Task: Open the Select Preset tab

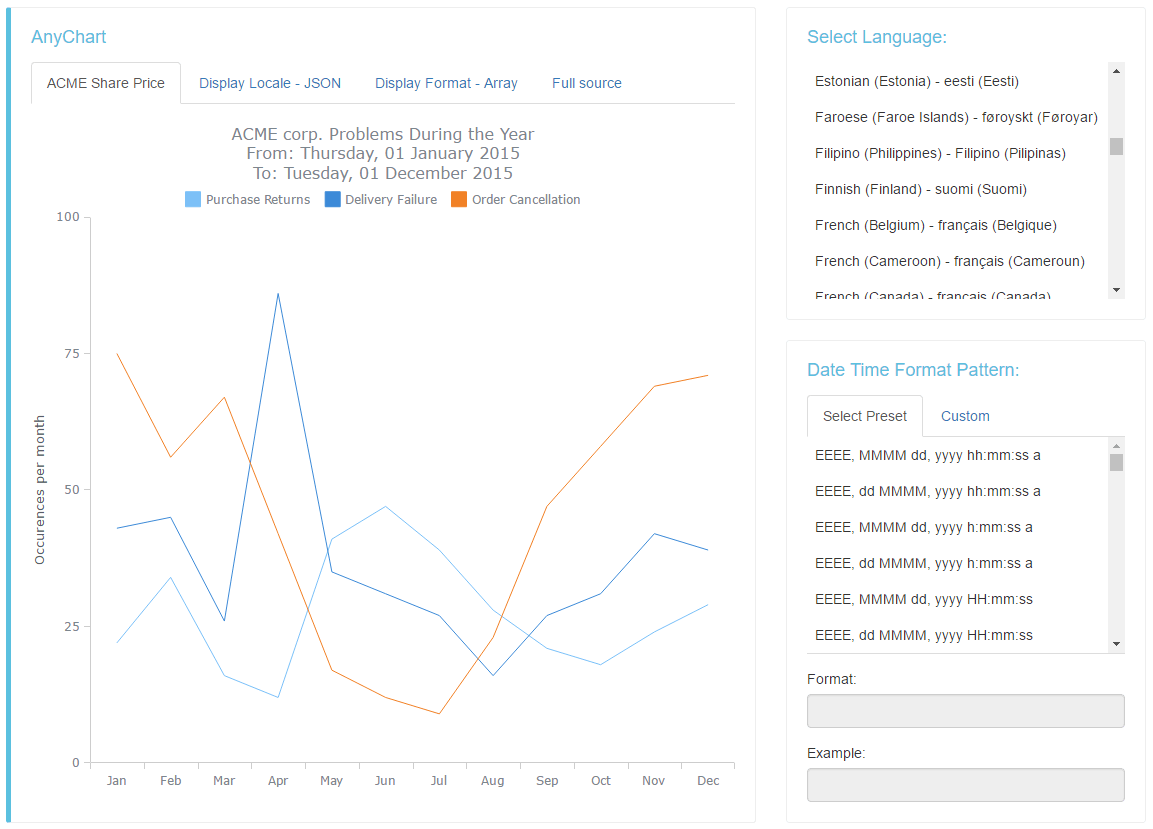Action: pyautogui.click(x=864, y=416)
